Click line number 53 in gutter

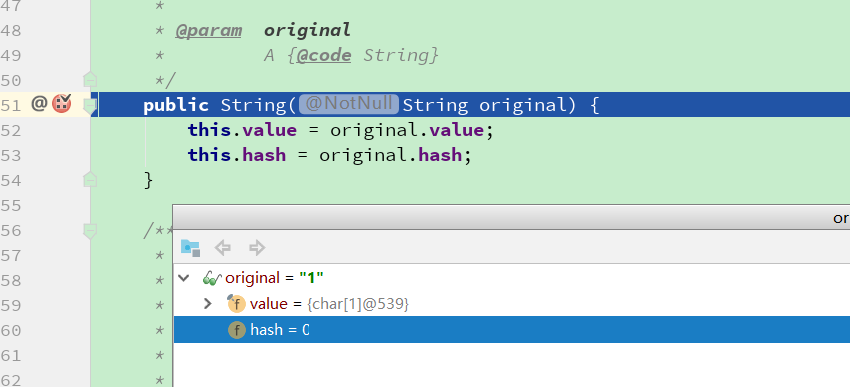pyautogui.click(x=10, y=156)
